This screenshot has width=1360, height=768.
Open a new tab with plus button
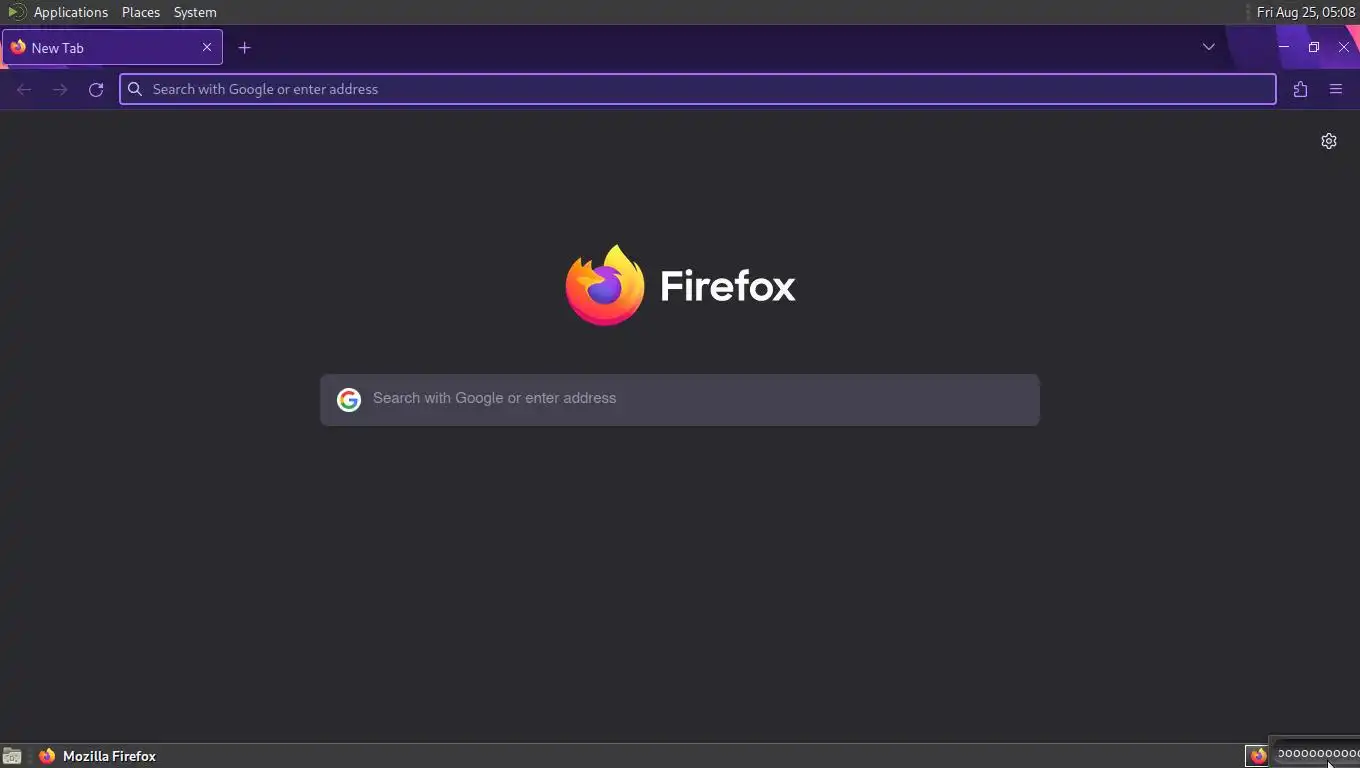coord(244,48)
